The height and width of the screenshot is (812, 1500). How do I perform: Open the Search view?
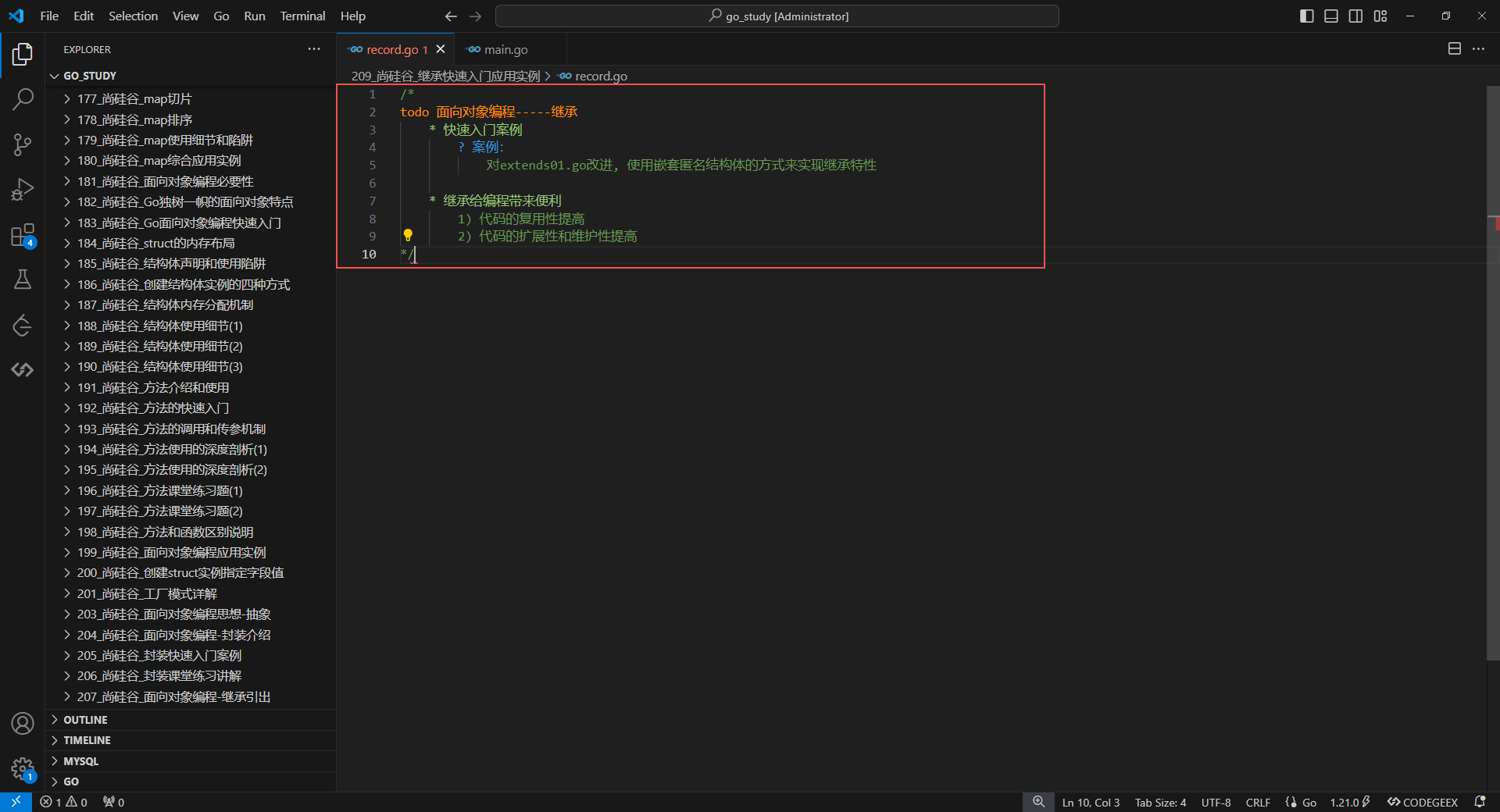click(x=23, y=99)
